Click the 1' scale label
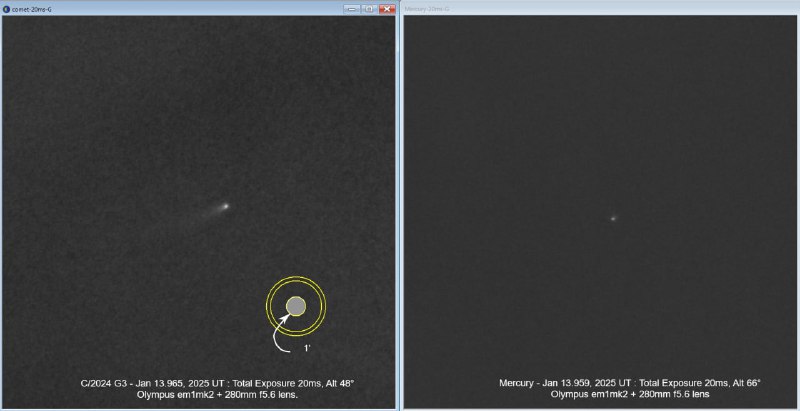The image size is (800, 411). coord(308,350)
